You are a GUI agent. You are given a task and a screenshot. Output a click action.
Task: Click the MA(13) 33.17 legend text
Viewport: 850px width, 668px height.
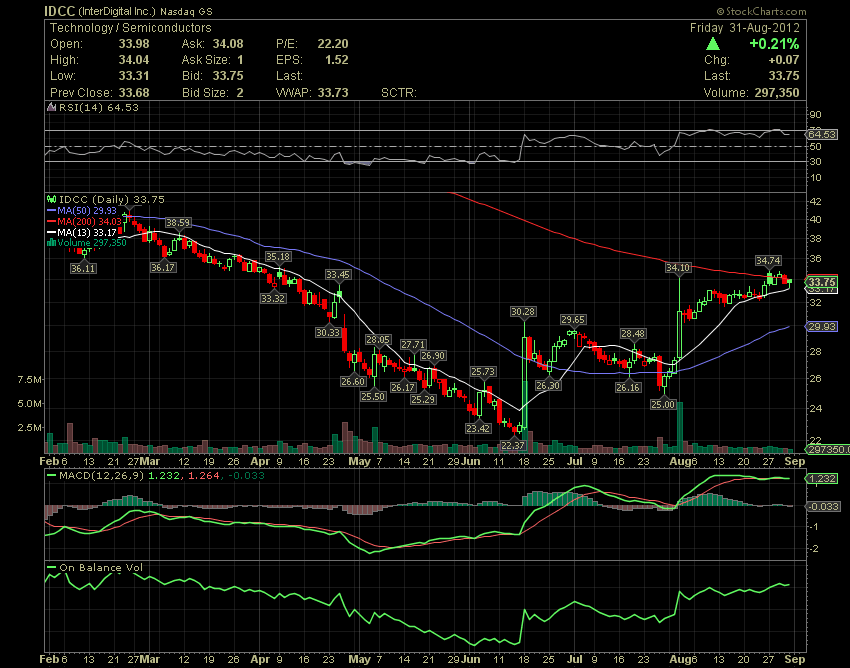click(87, 233)
